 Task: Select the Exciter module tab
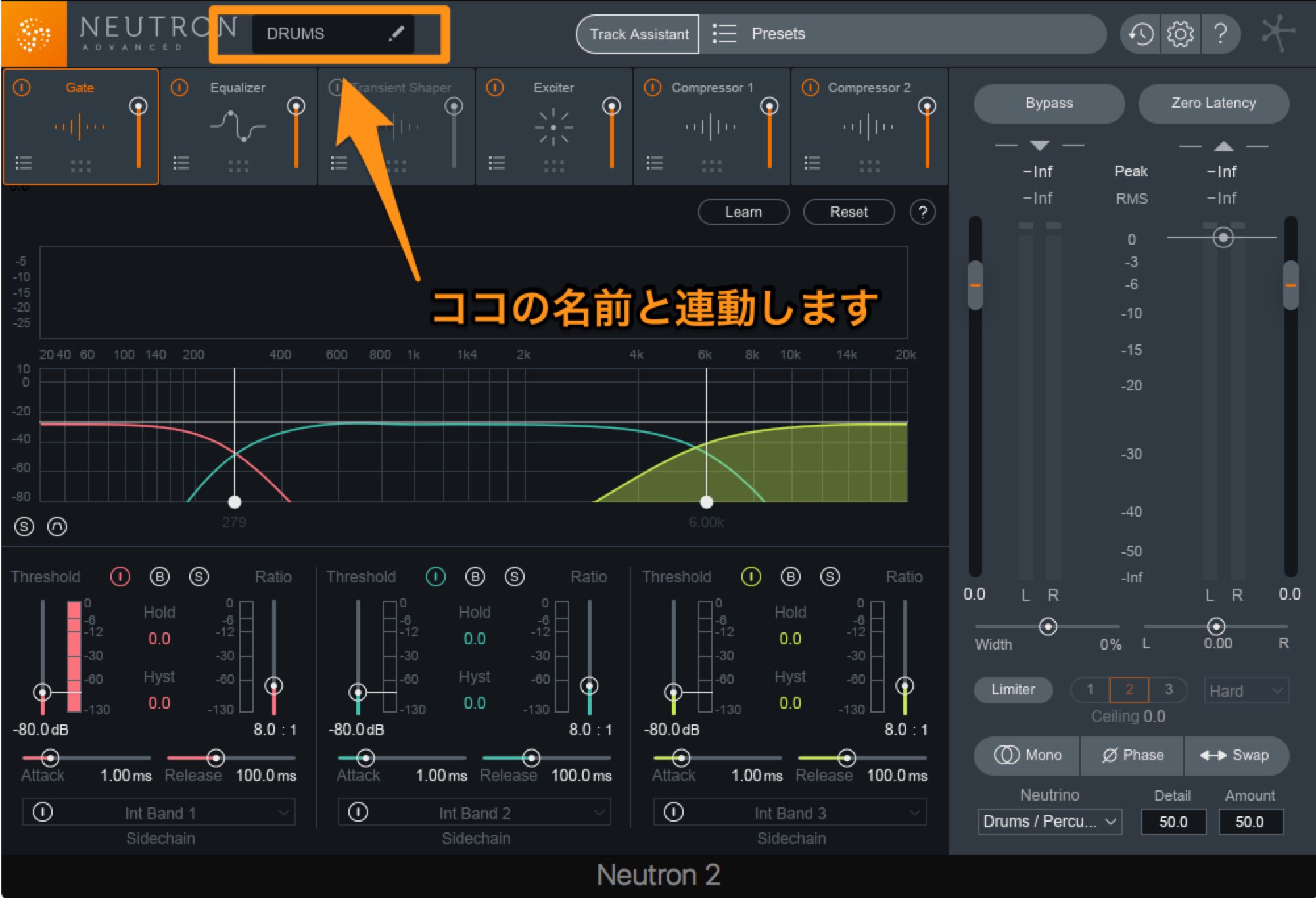[554, 127]
